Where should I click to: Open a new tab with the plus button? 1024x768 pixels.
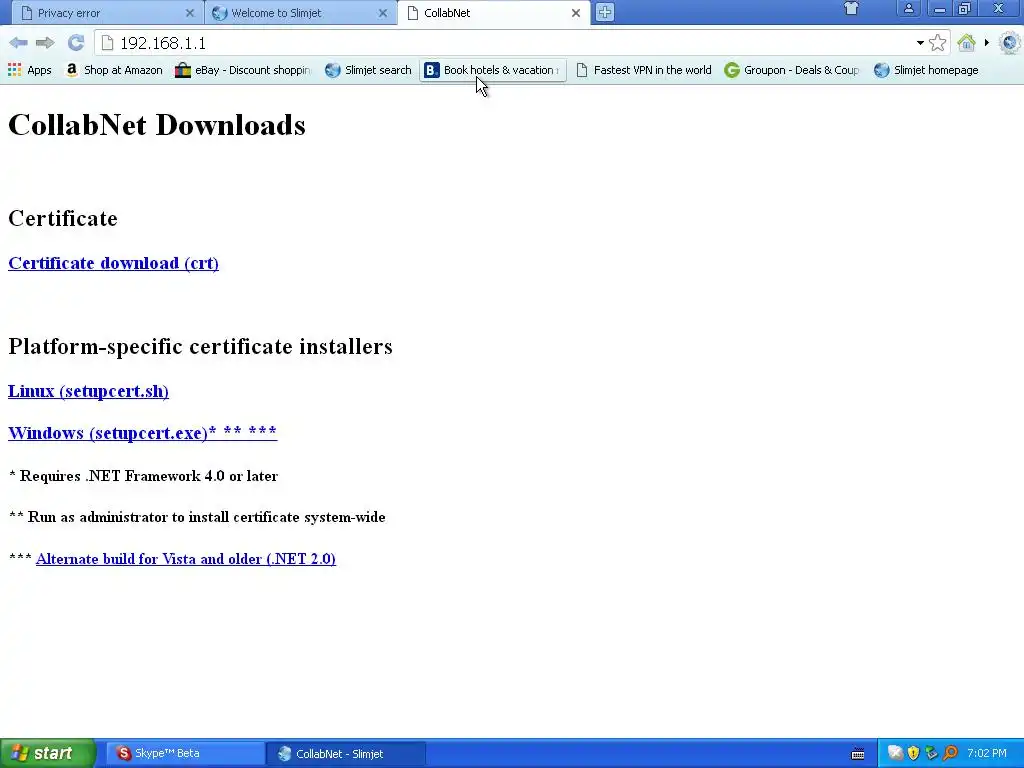click(605, 12)
